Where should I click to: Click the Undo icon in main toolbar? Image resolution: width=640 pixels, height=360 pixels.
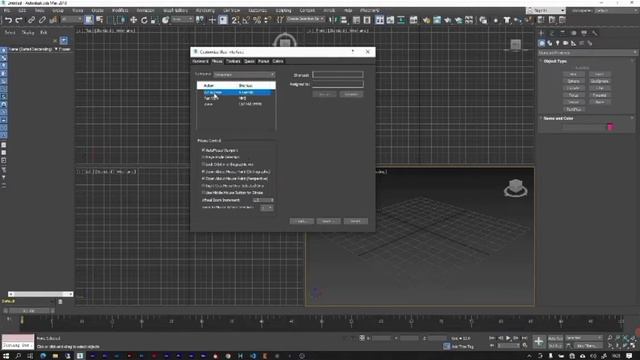tap(8, 20)
